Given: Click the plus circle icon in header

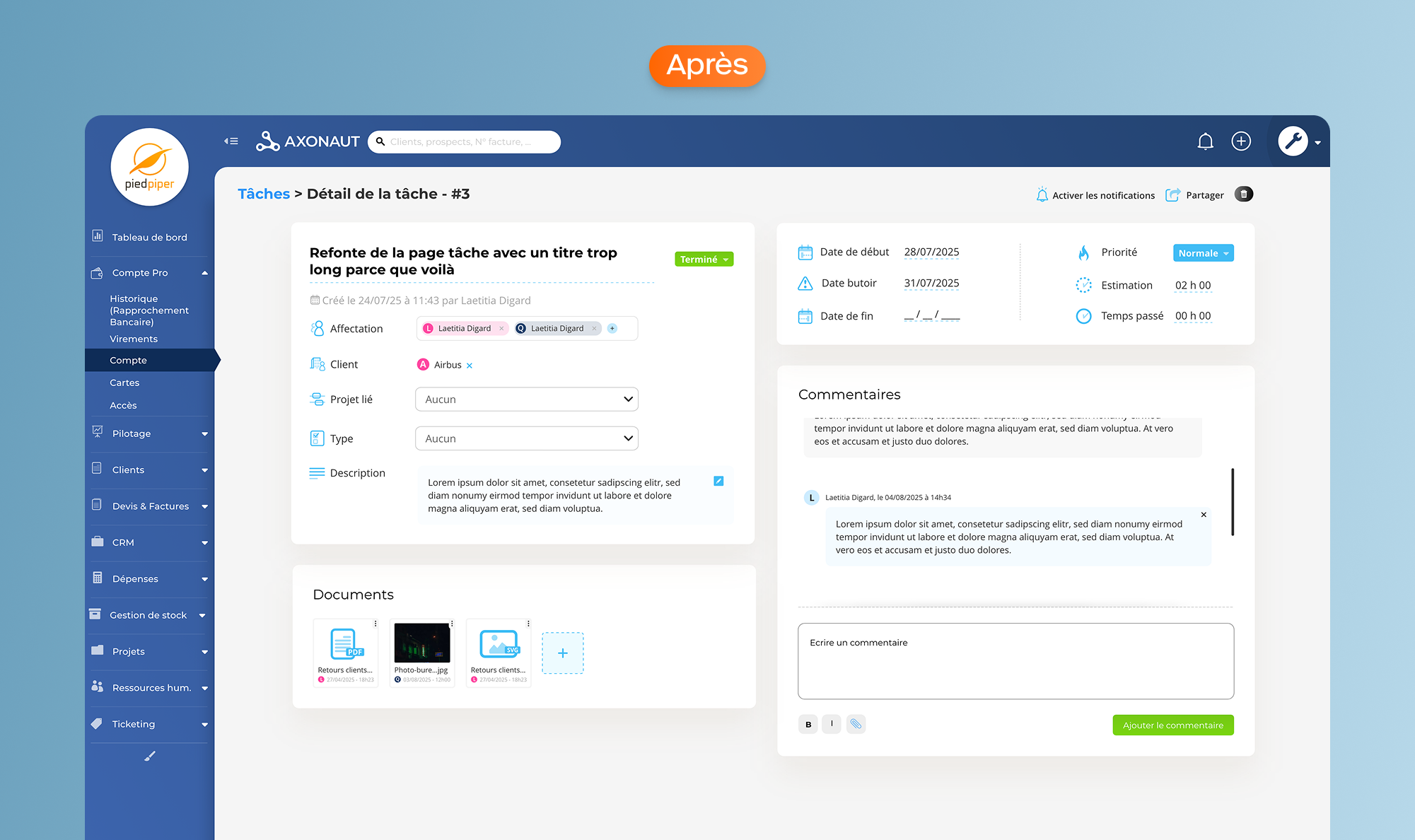Looking at the screenshot, I should [x=1241, y=141].
